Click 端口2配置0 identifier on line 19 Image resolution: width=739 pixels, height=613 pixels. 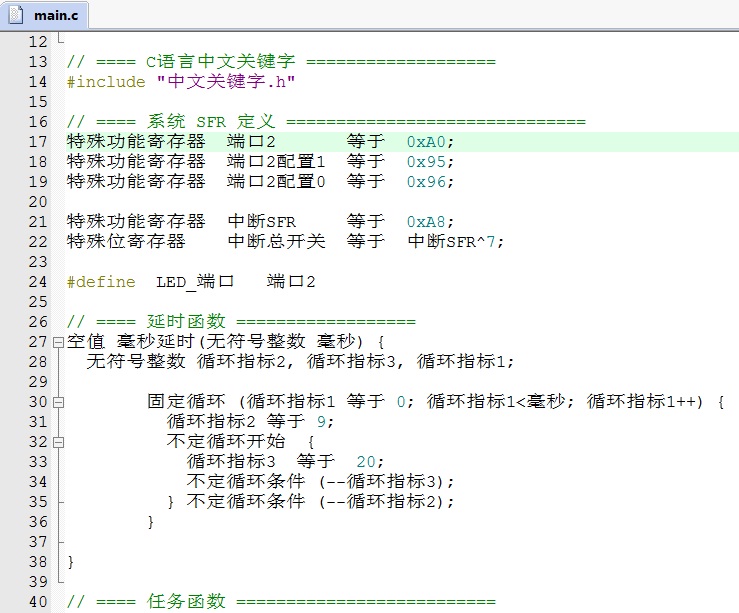point(276,181)
